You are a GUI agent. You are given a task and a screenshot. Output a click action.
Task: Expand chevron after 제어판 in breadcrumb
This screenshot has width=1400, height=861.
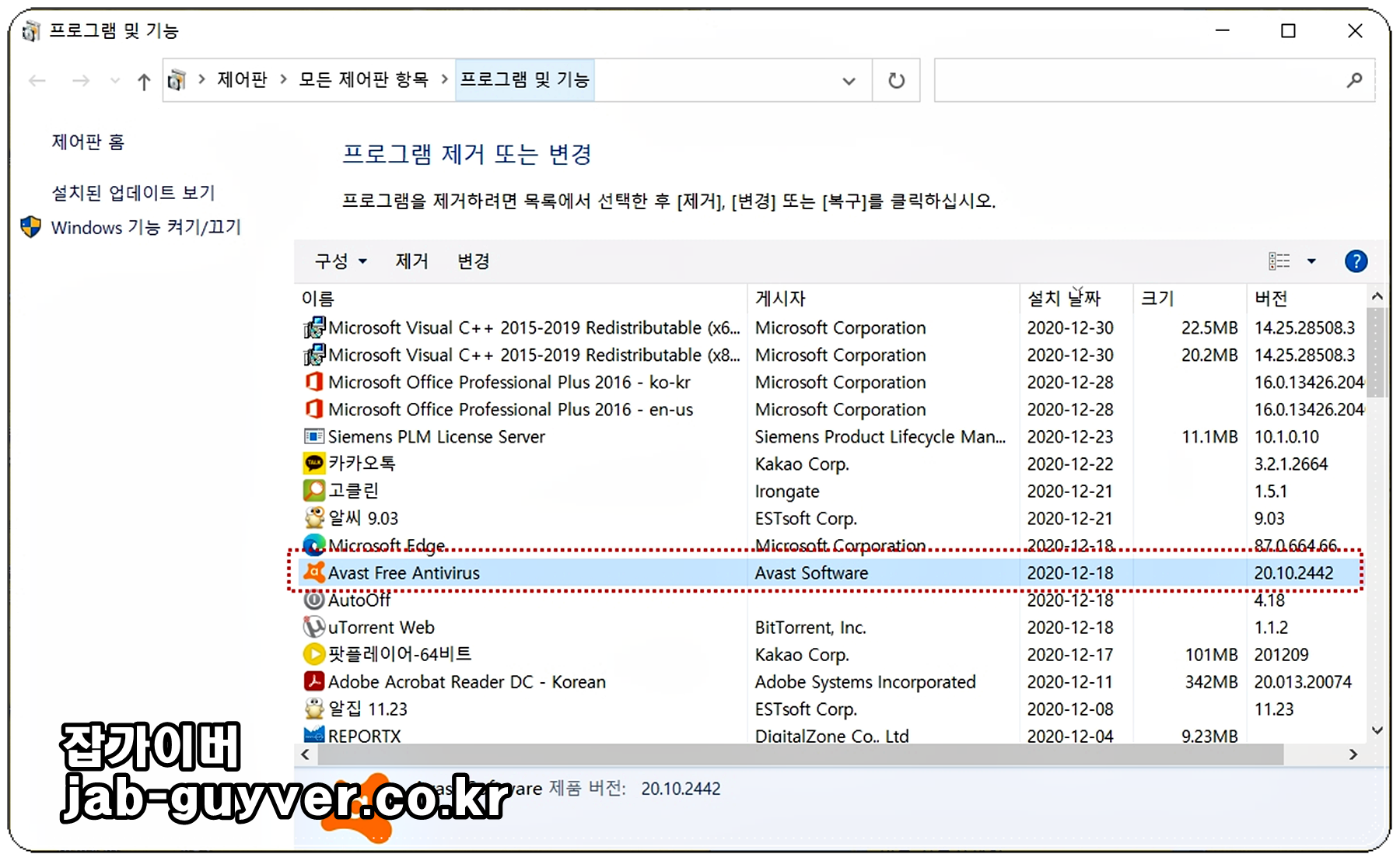pyautogui.click(x=283, y=79)
